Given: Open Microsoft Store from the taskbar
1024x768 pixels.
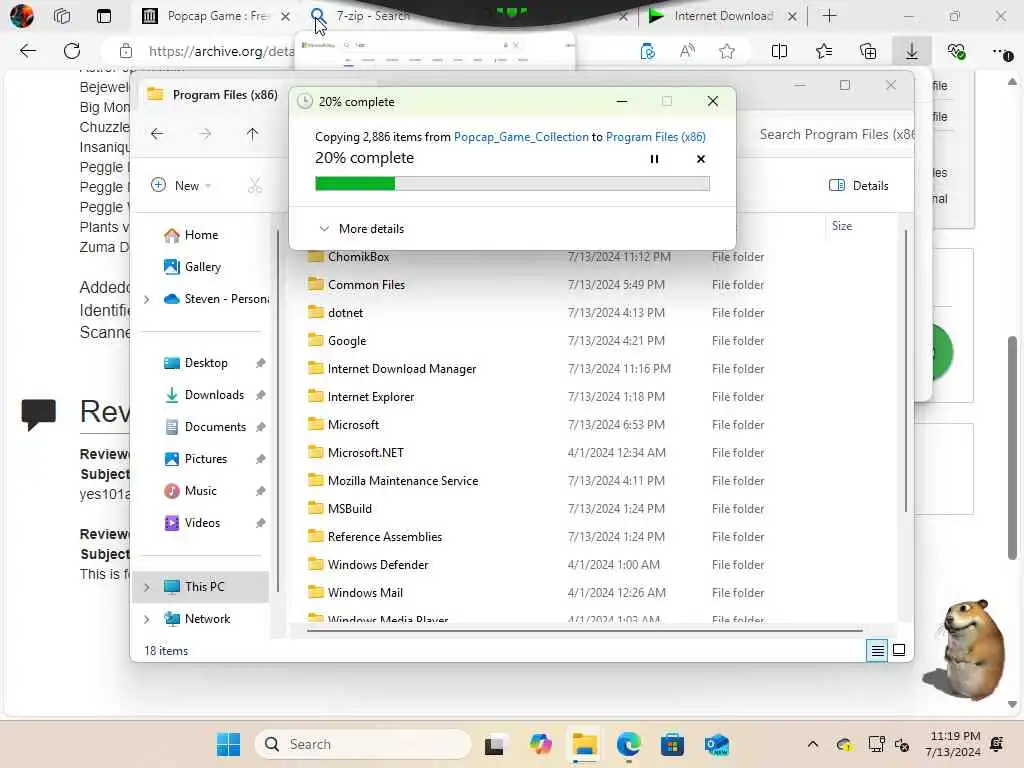Looking at the screenshot, I should pyautogui.click(x=672, y=744).
